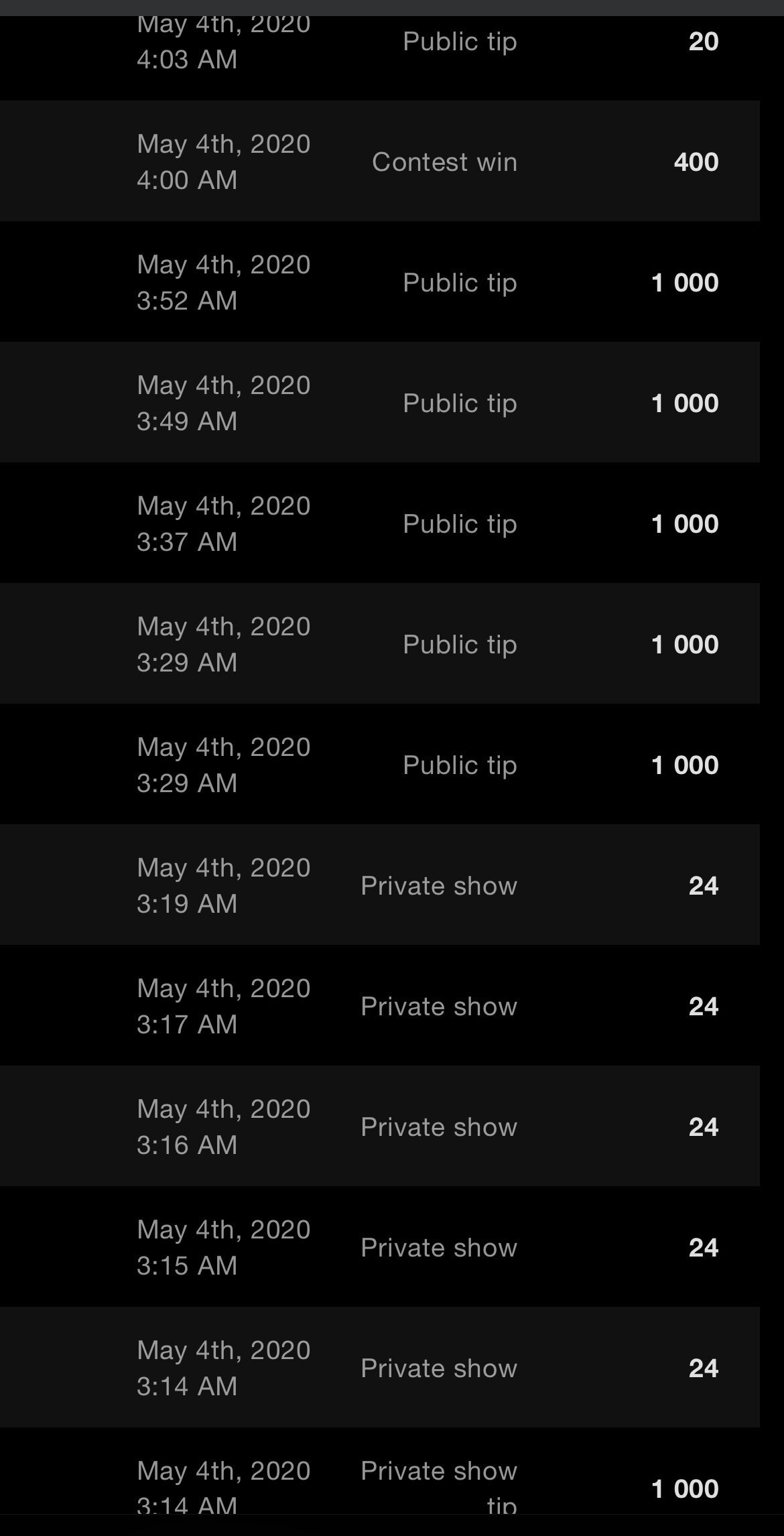Click the 24 amount at 3:15 AM
This screenshot has width=784, height=1536.
(703, 1247)
